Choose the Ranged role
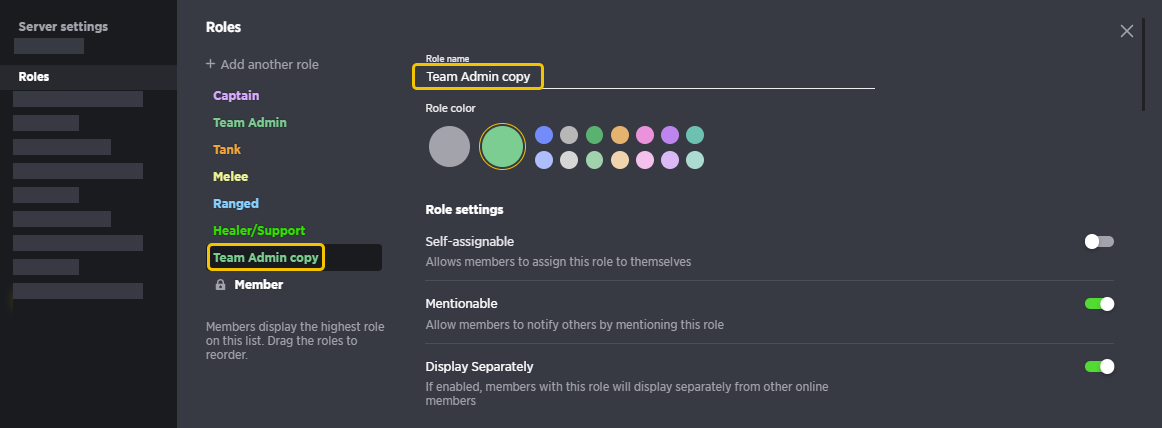 (x=236, y=204)
